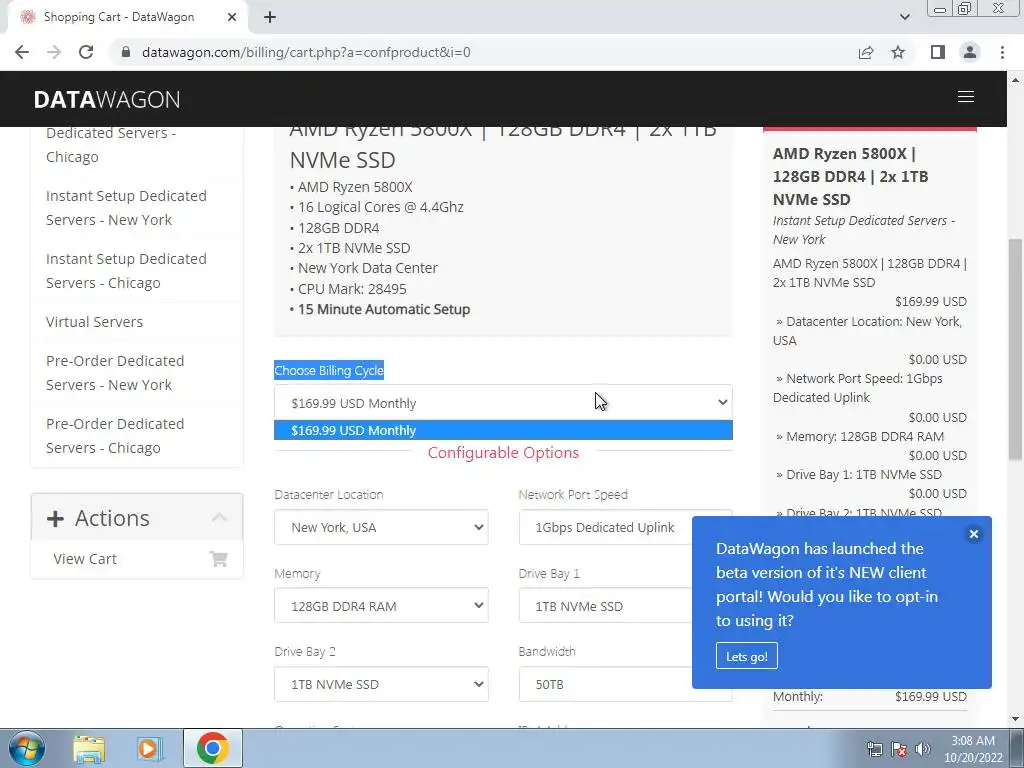The width and height of the screenshot is (1024, 768).
Task: Open the Drive Bay 2 dropdown
Action: (381, 684)
